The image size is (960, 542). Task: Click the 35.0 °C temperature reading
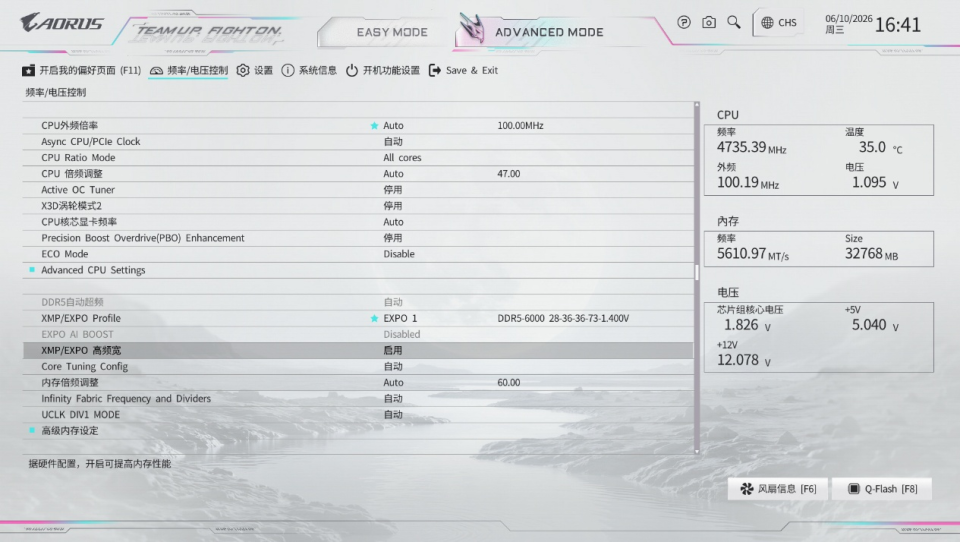[880, 148]
